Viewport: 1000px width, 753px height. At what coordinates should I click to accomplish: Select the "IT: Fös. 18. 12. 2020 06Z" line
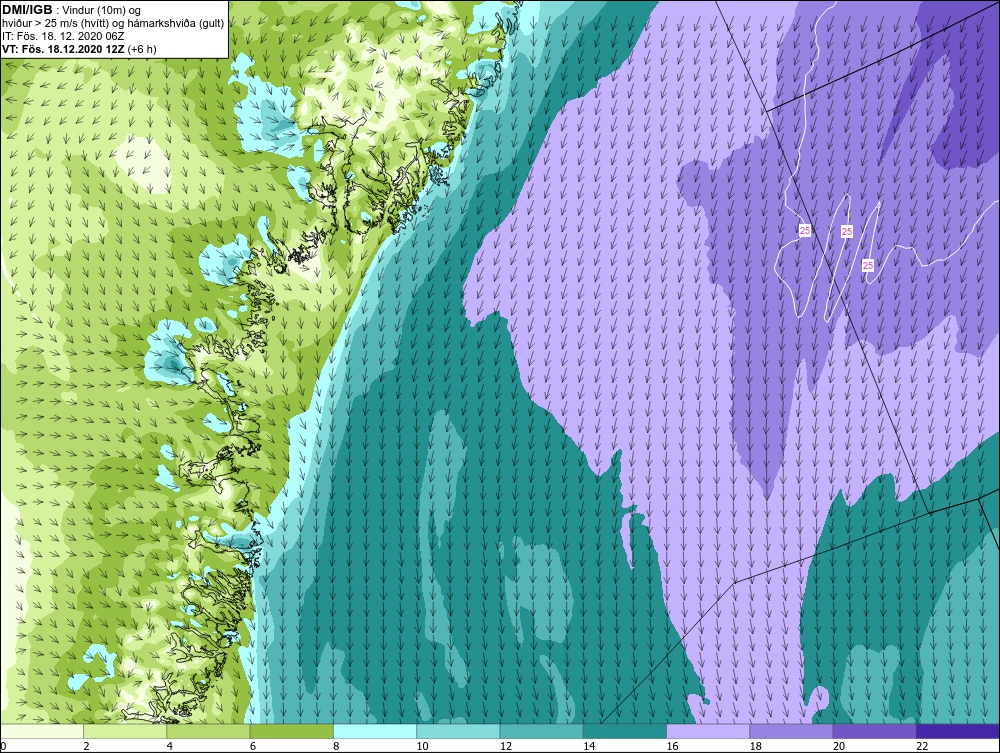[x=63, y=36]
